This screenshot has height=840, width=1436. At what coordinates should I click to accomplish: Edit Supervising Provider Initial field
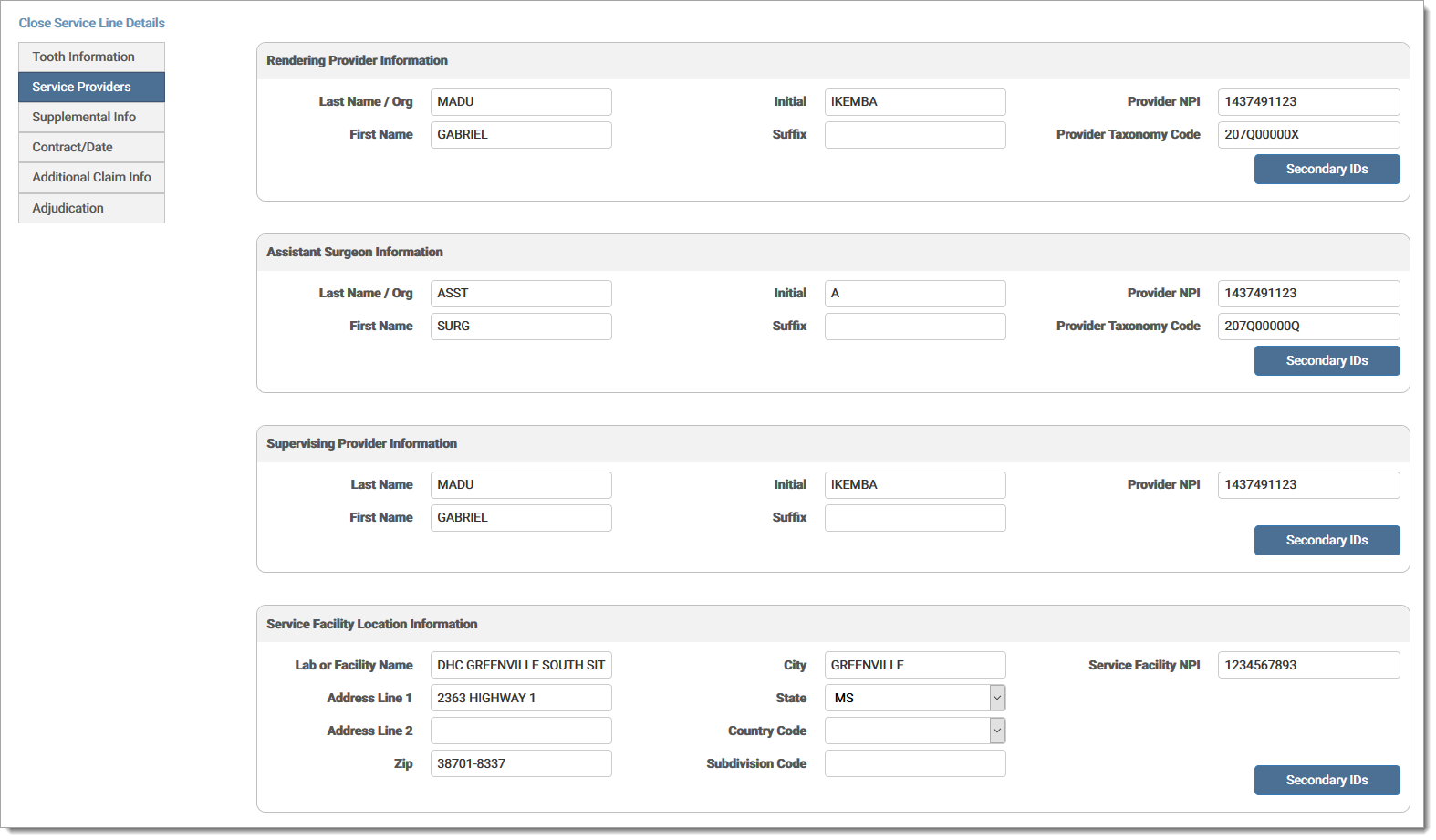915,485
